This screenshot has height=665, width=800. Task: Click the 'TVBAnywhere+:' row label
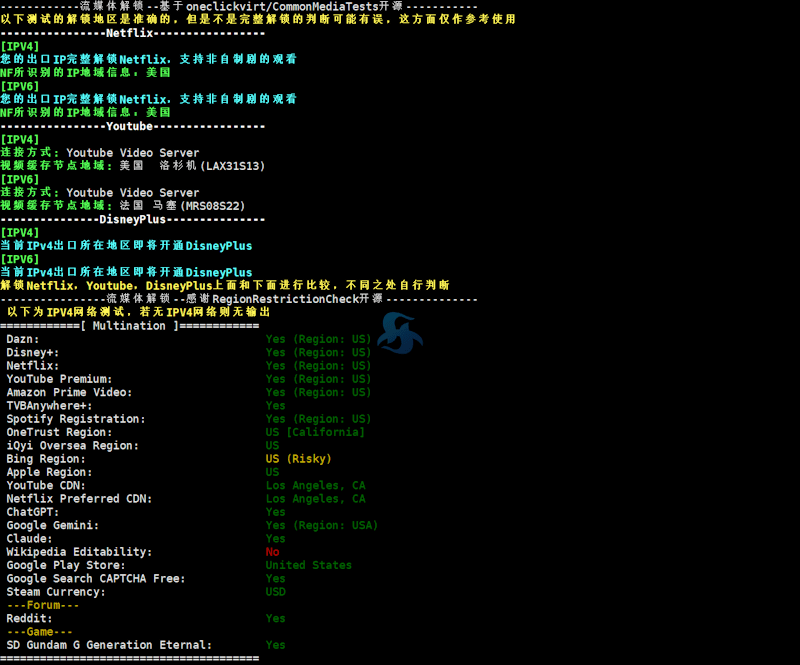tap(49, 406)
